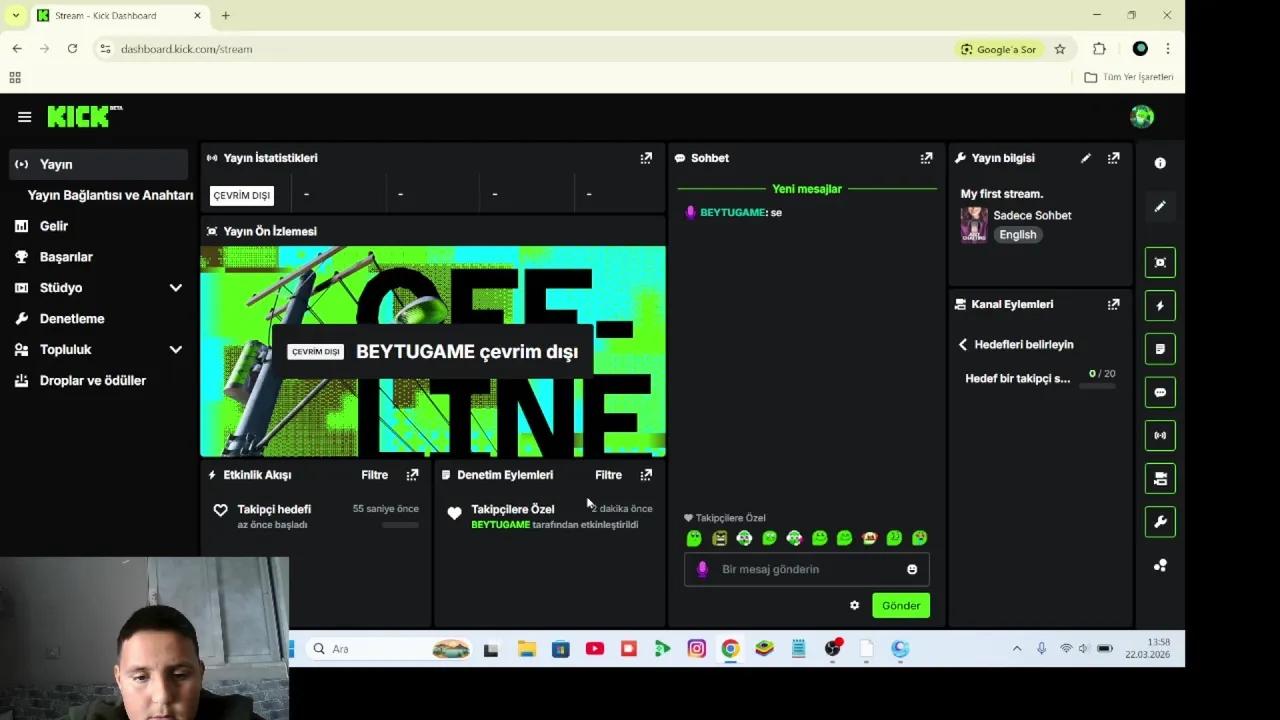Reload the dashboard page

72,49
